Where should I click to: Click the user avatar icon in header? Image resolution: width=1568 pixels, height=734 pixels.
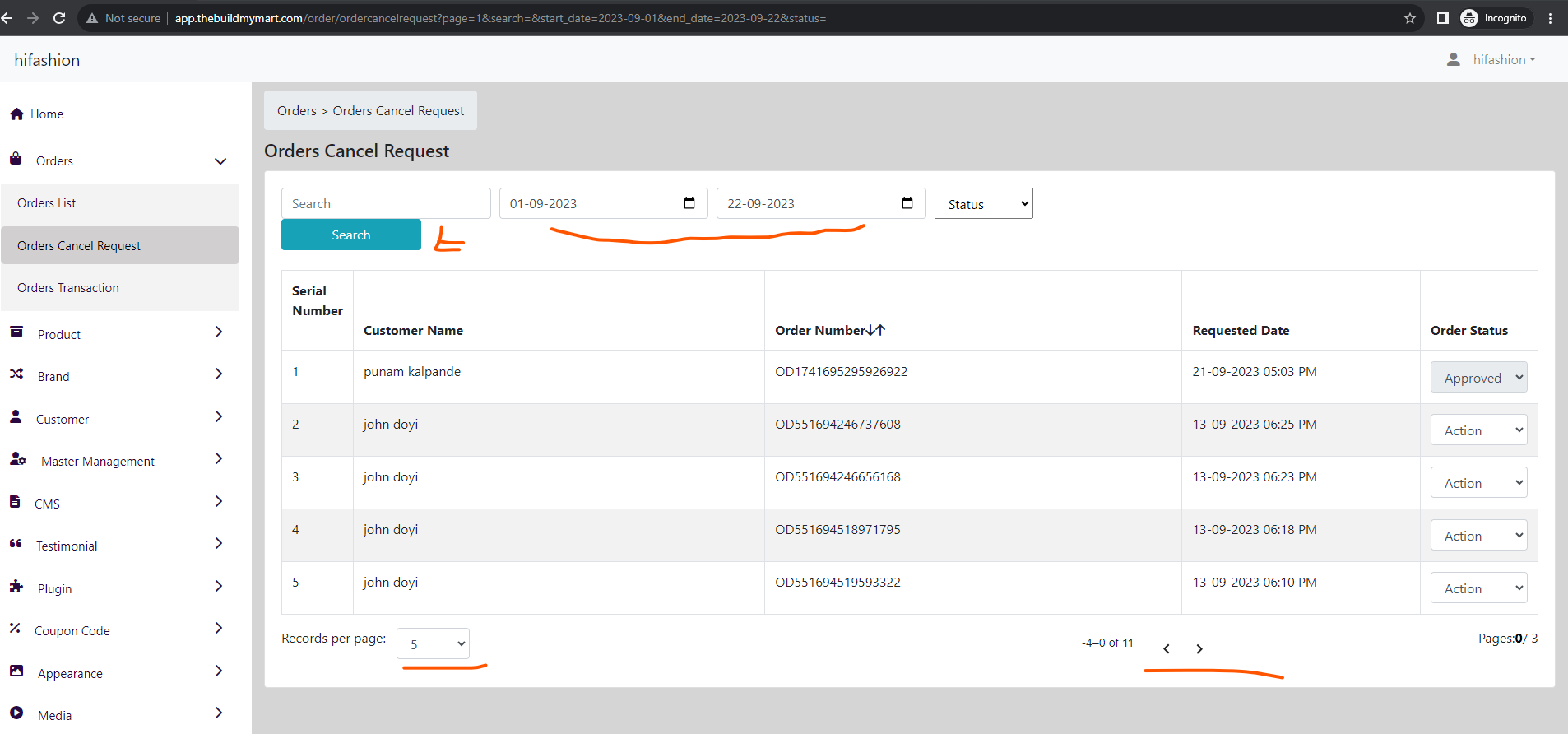[x=1454, y=59]
